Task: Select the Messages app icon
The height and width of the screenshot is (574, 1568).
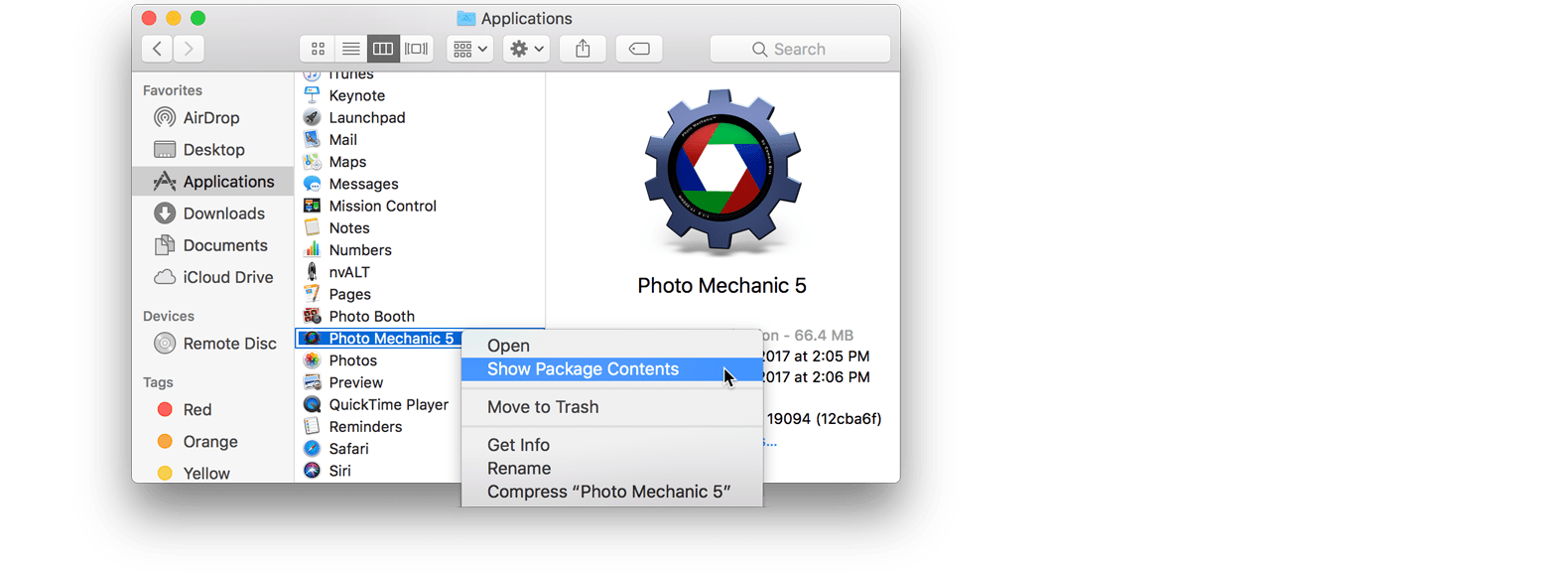Action: (x=312, y=184)
